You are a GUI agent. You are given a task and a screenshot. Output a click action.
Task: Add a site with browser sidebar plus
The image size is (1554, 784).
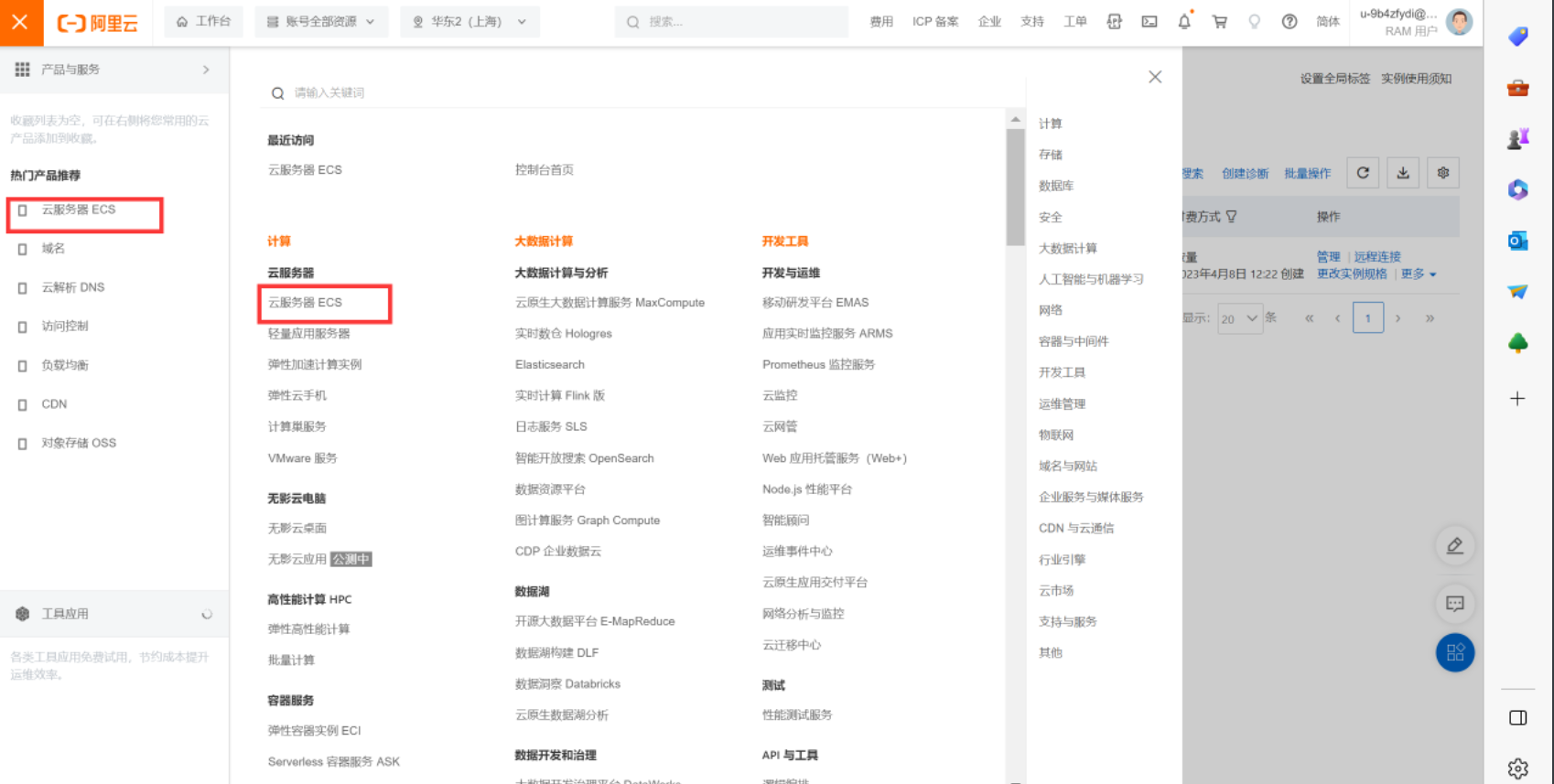[x=1517, y=399]
